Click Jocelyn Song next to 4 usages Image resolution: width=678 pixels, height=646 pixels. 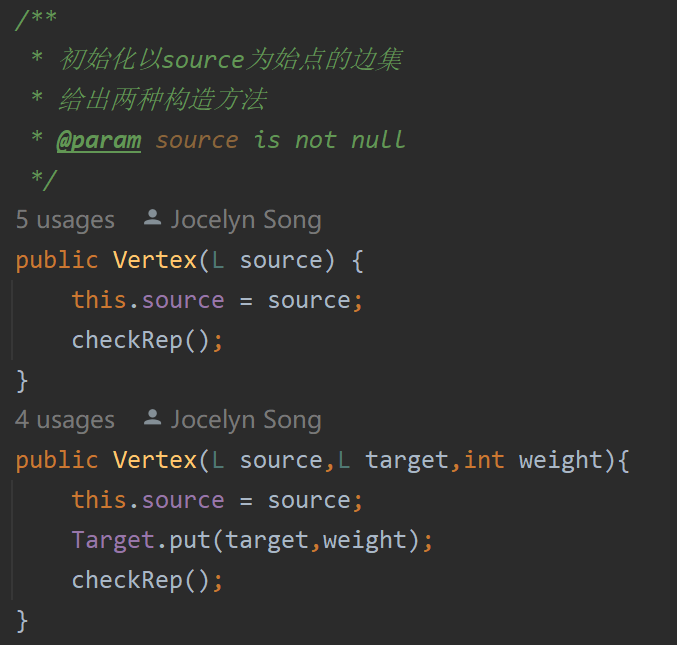click(246, 420)
